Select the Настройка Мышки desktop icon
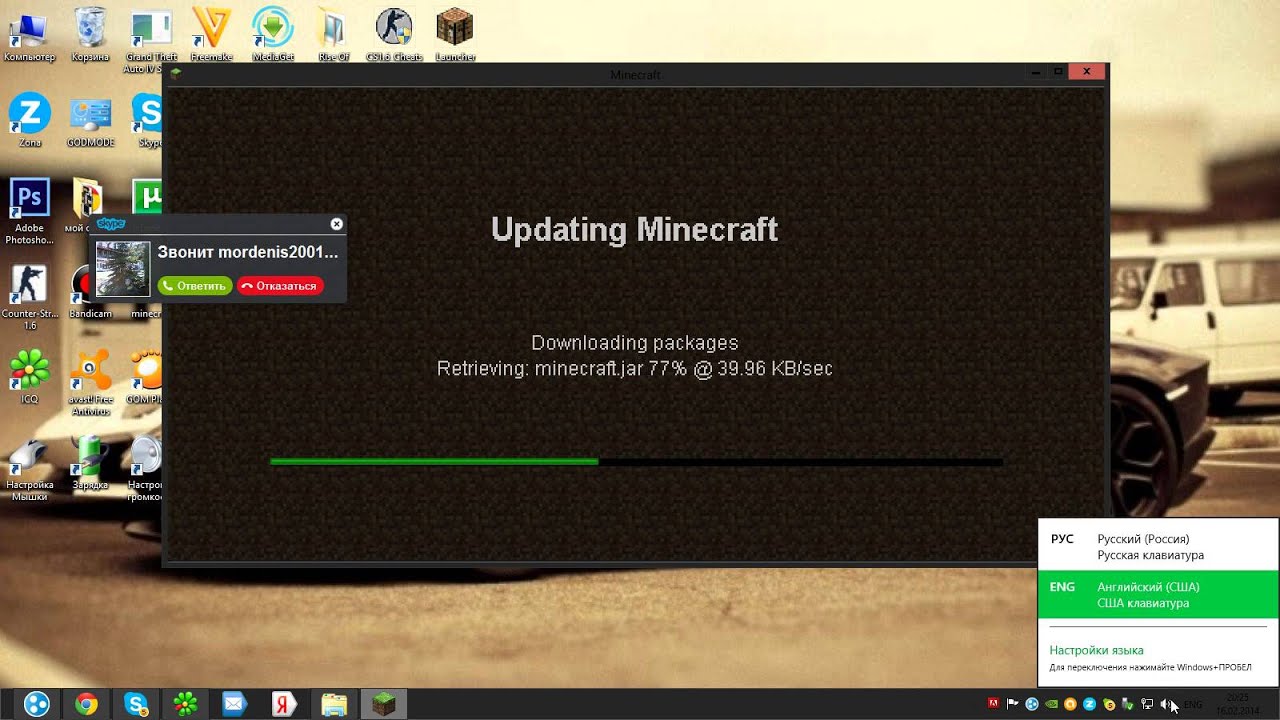 [x=30, y=468]
